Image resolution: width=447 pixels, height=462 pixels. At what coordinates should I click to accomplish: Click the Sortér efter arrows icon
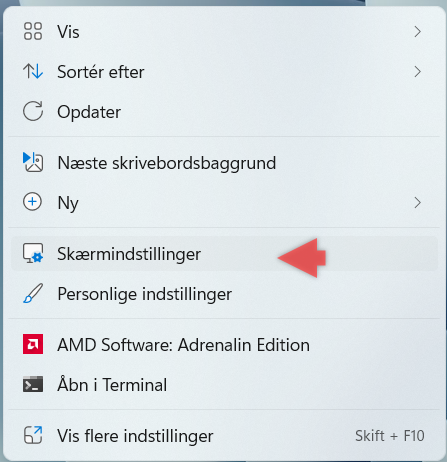33,71
